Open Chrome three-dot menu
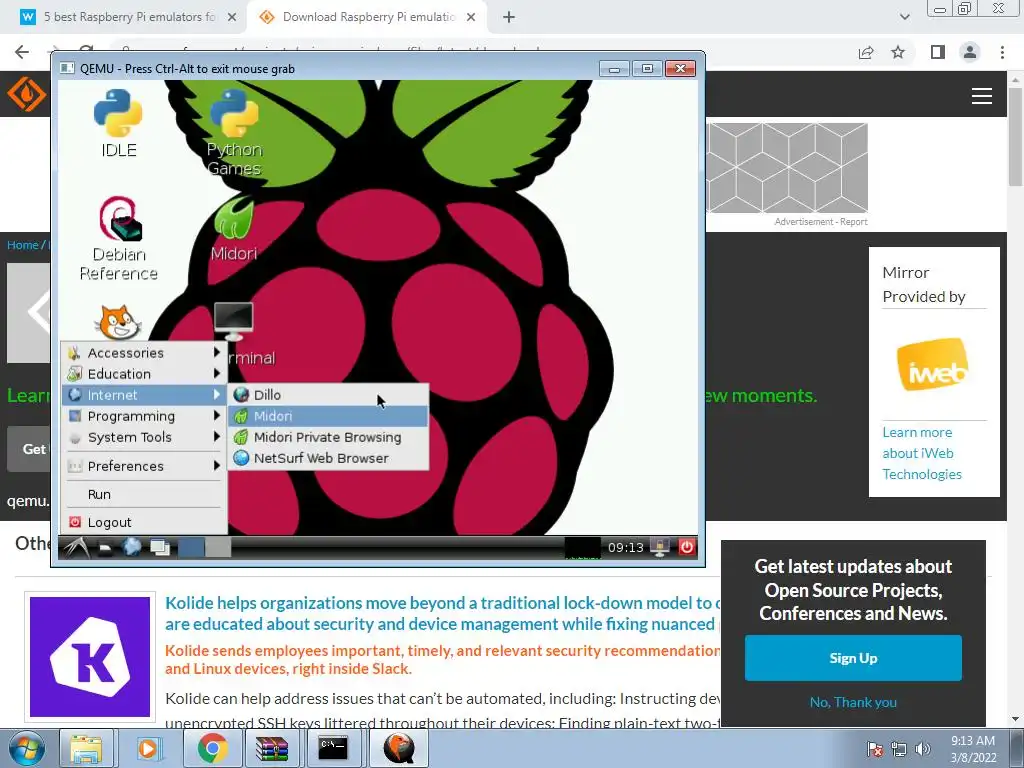Viewport: 1024px width, 768px height. (x=1002, y=52)
